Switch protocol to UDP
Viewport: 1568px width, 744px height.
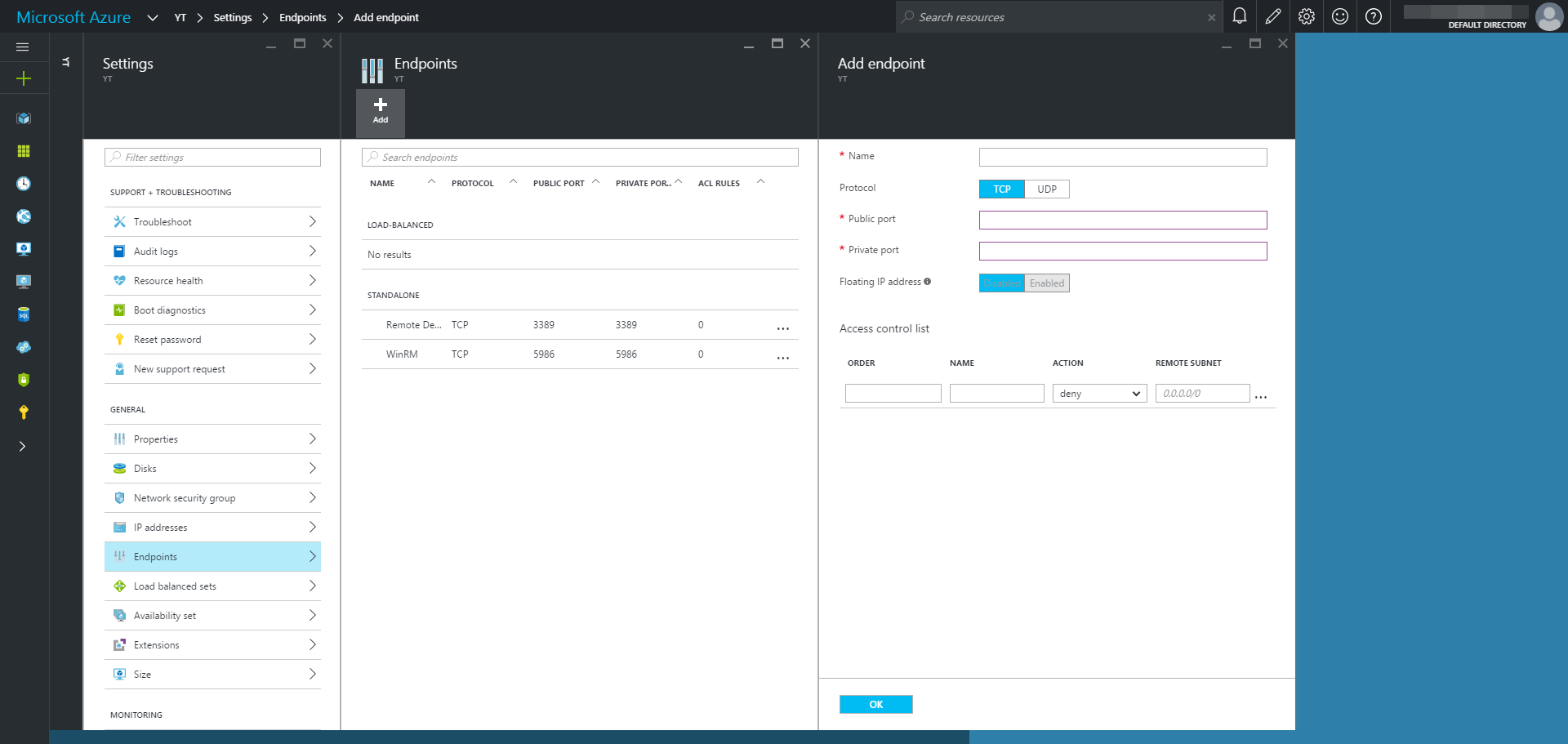pyautogui.click(x=1046, y=189)
